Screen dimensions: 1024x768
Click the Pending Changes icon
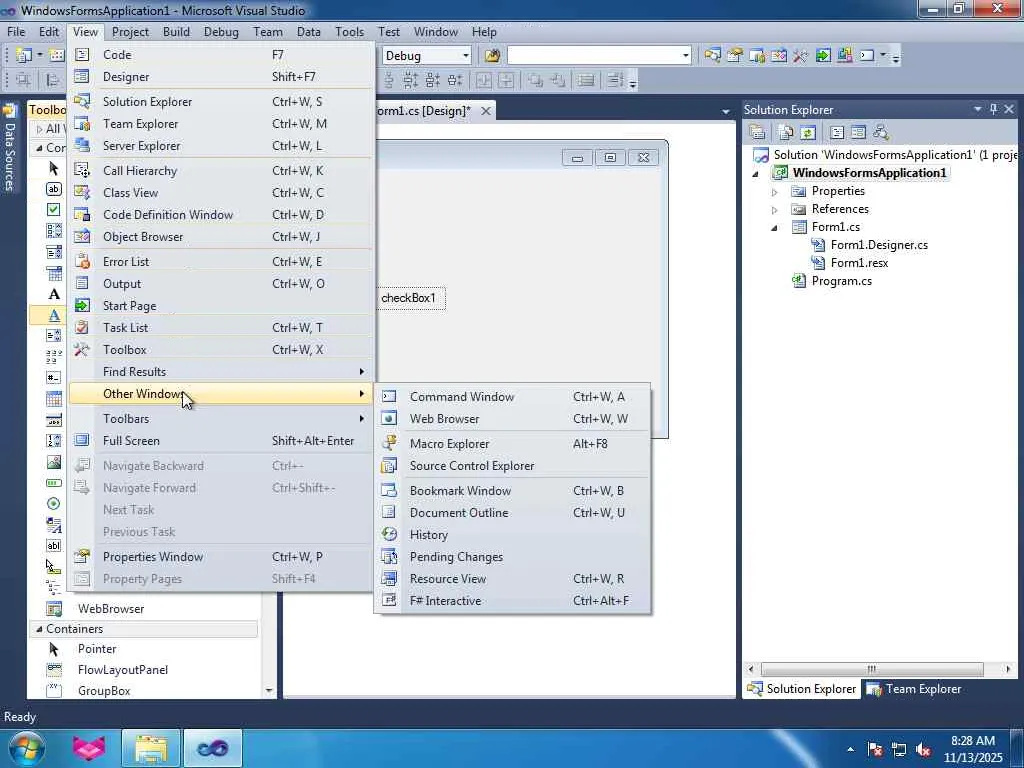point(389,557)
